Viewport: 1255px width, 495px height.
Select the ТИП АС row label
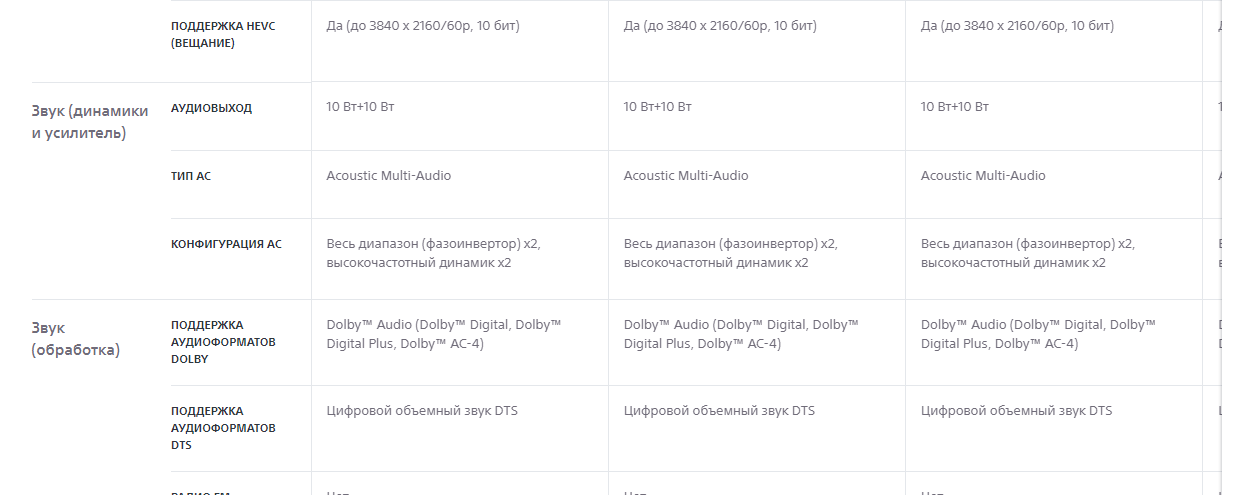(191, 176)
